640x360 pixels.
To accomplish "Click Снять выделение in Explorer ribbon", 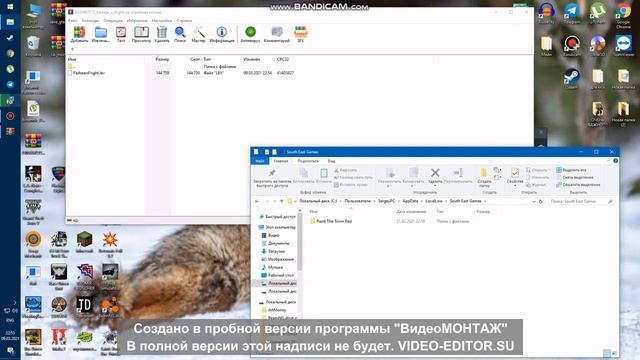I will pyautogui.click(x=575, y=177).
